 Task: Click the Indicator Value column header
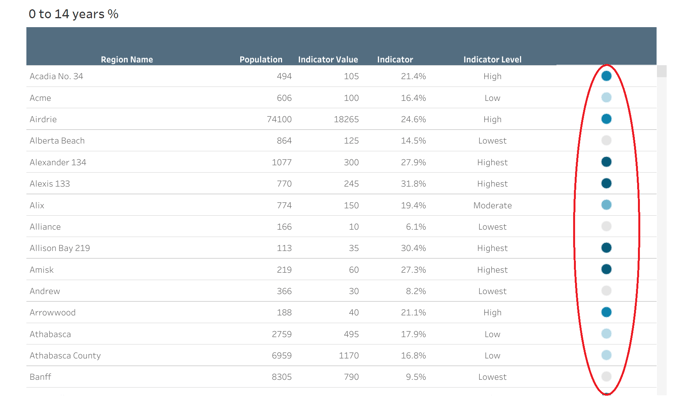coord(328,60)
